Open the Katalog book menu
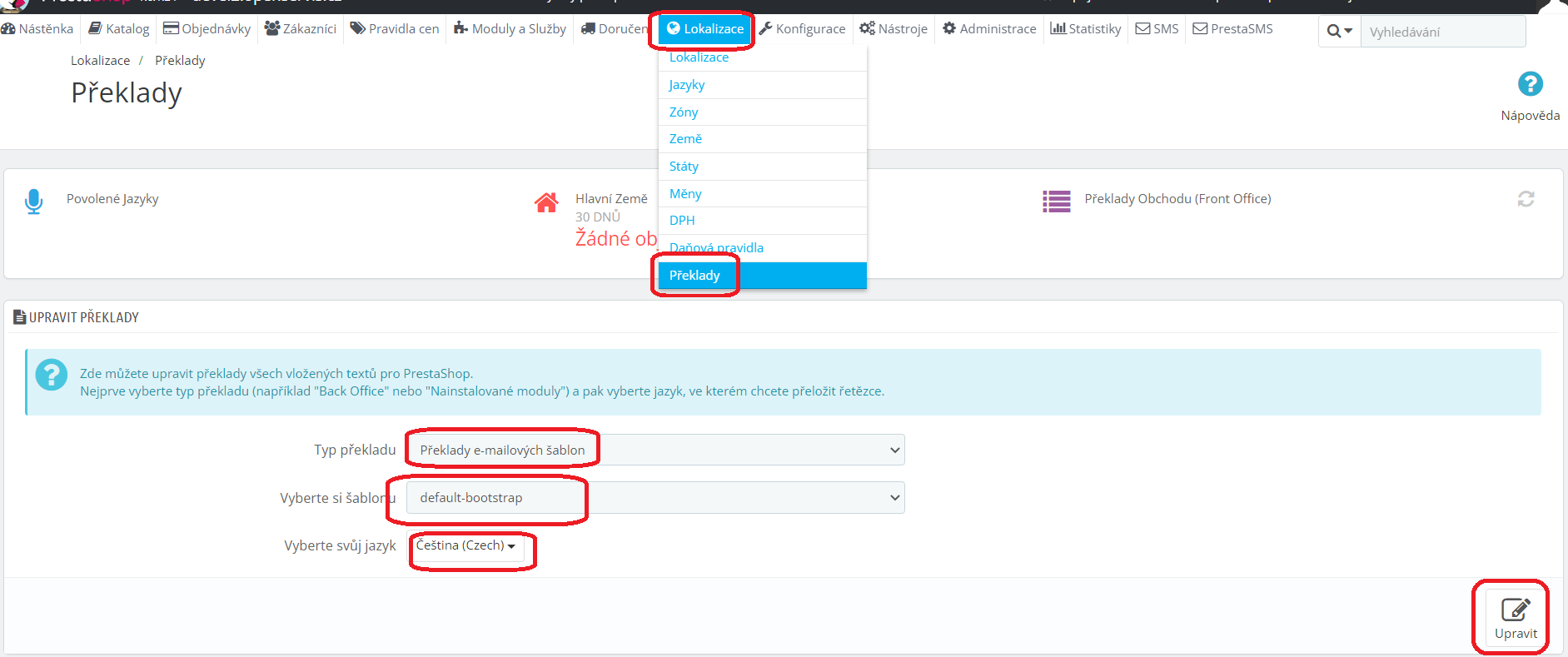Viewport: 1568px width, 657px height. coord(119,29)
